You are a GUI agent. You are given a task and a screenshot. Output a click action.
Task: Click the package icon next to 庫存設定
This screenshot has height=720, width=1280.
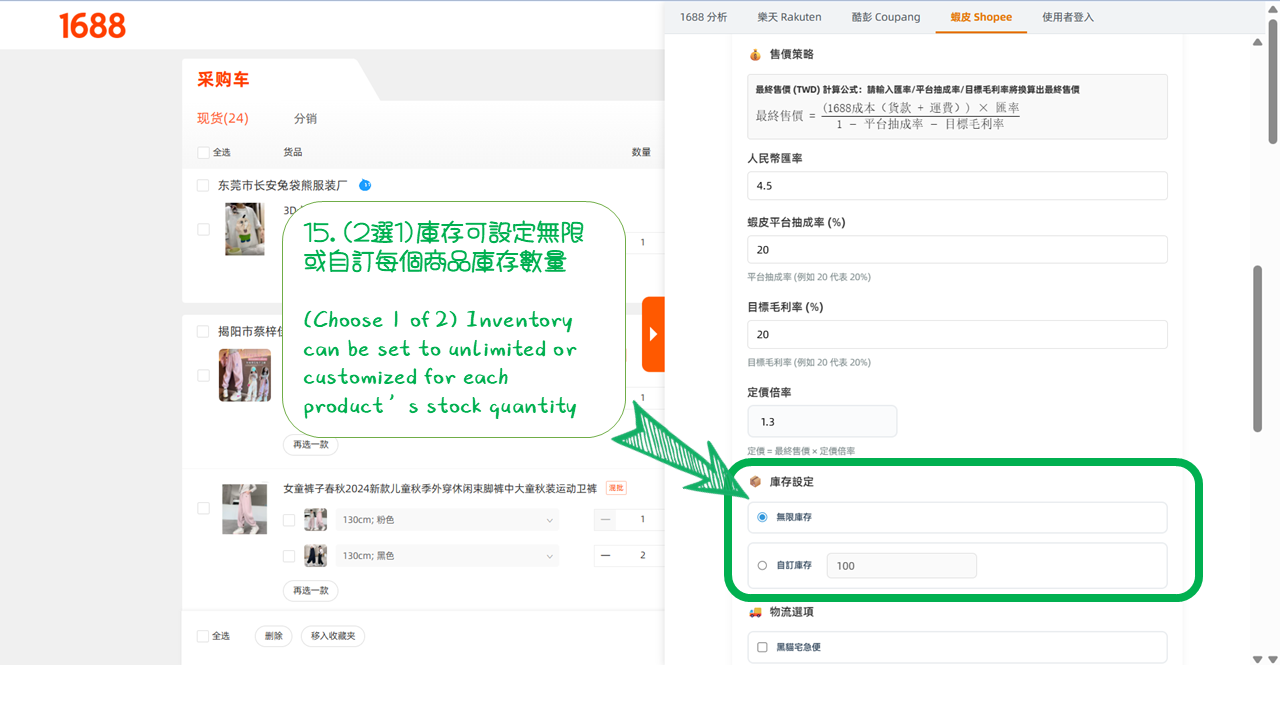click(754, 481)
